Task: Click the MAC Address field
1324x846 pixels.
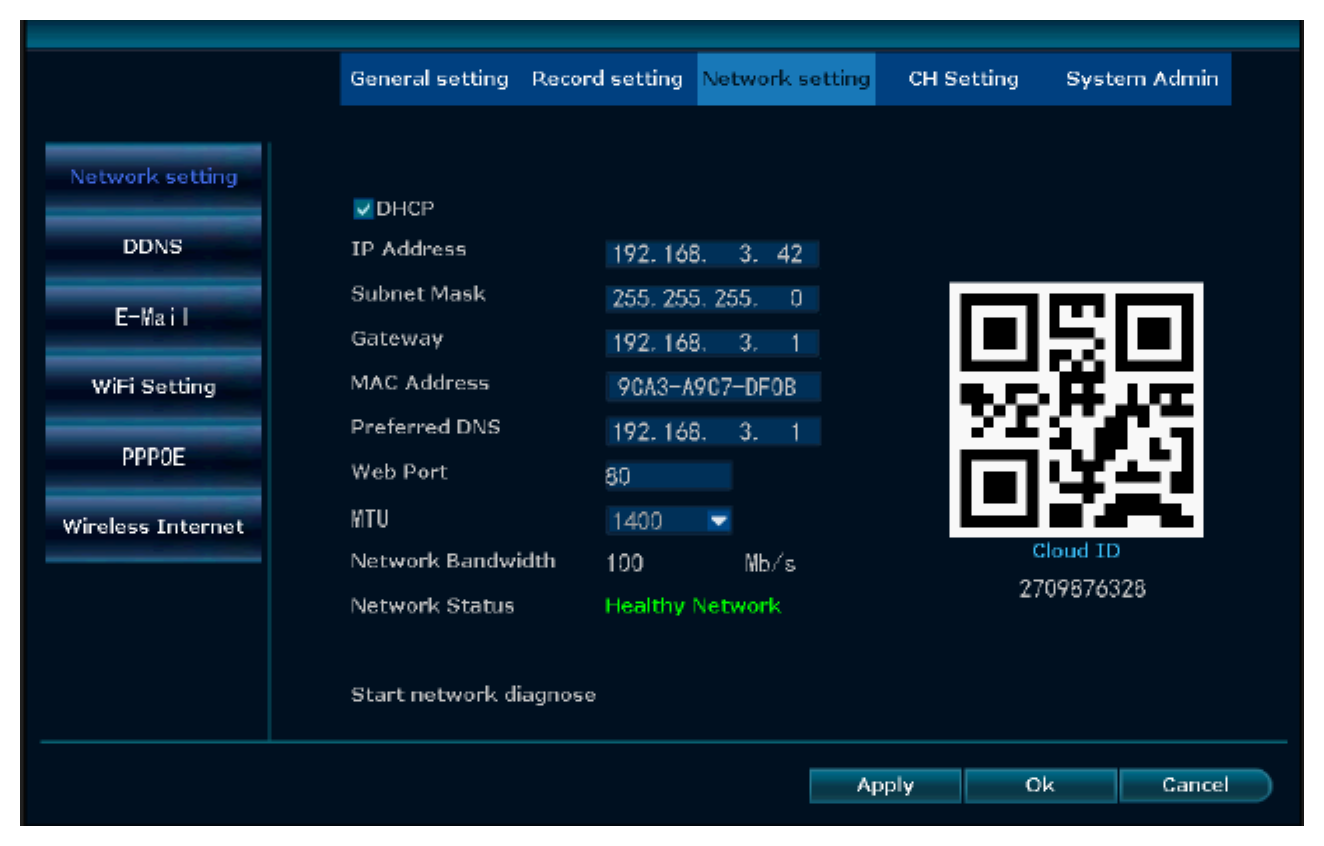Action: point(712,388)
